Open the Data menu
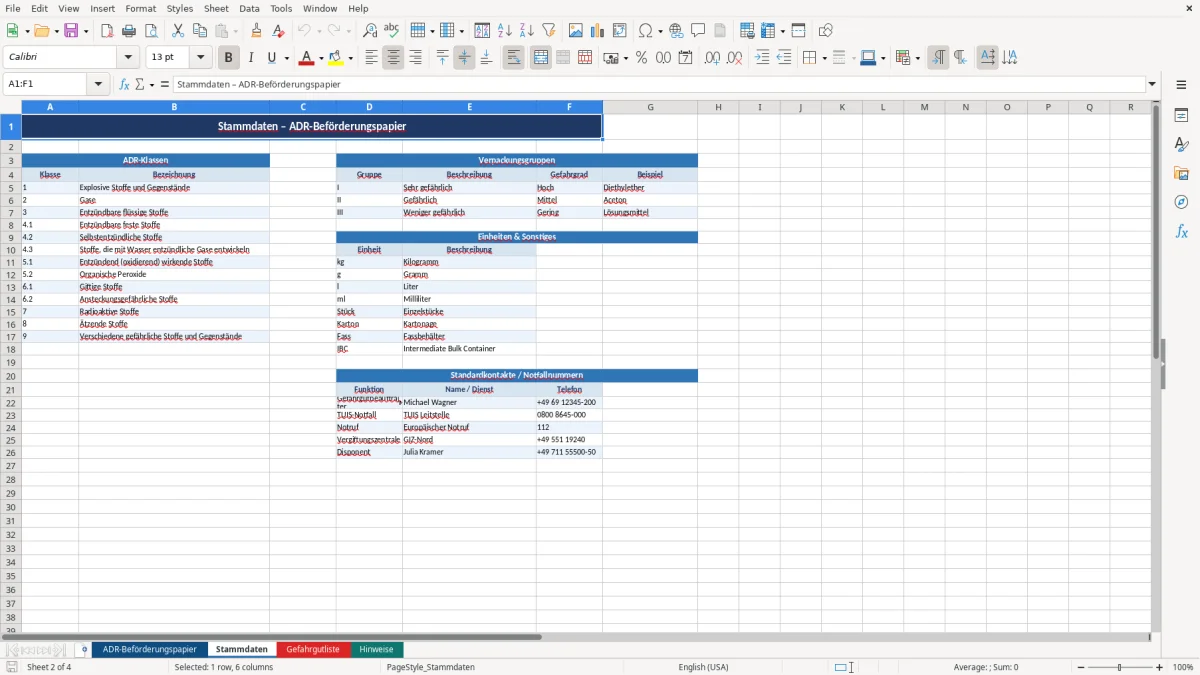The image size is (1200, 675). (249, 8)
